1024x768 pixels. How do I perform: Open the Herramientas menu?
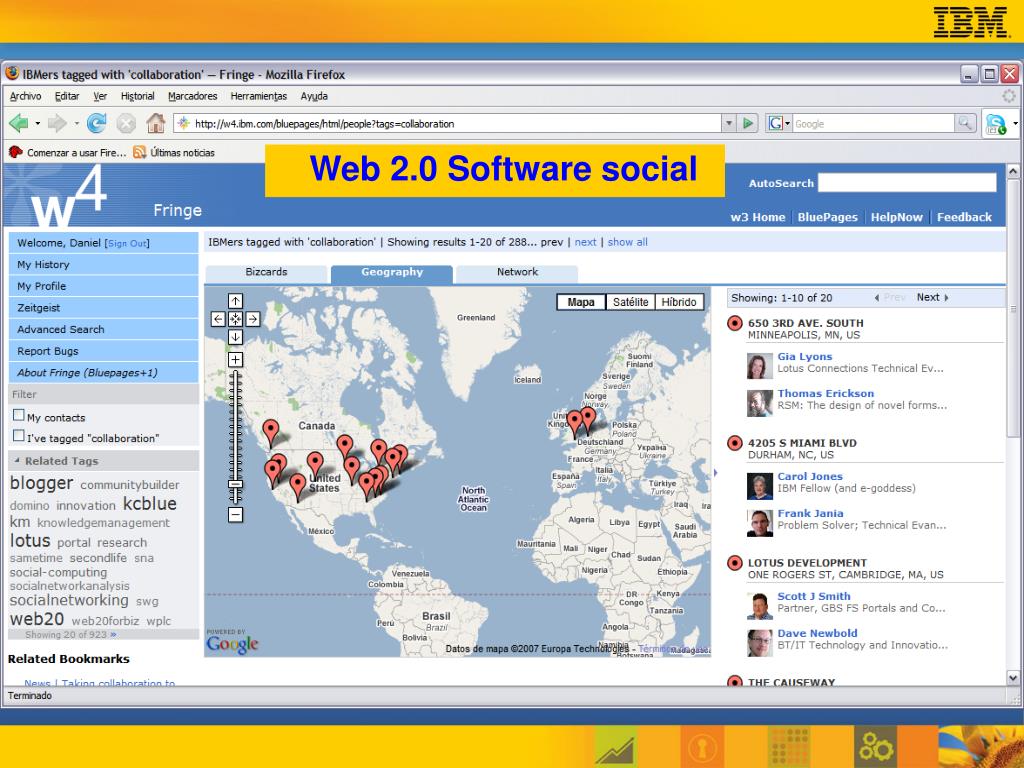[259, 96]
